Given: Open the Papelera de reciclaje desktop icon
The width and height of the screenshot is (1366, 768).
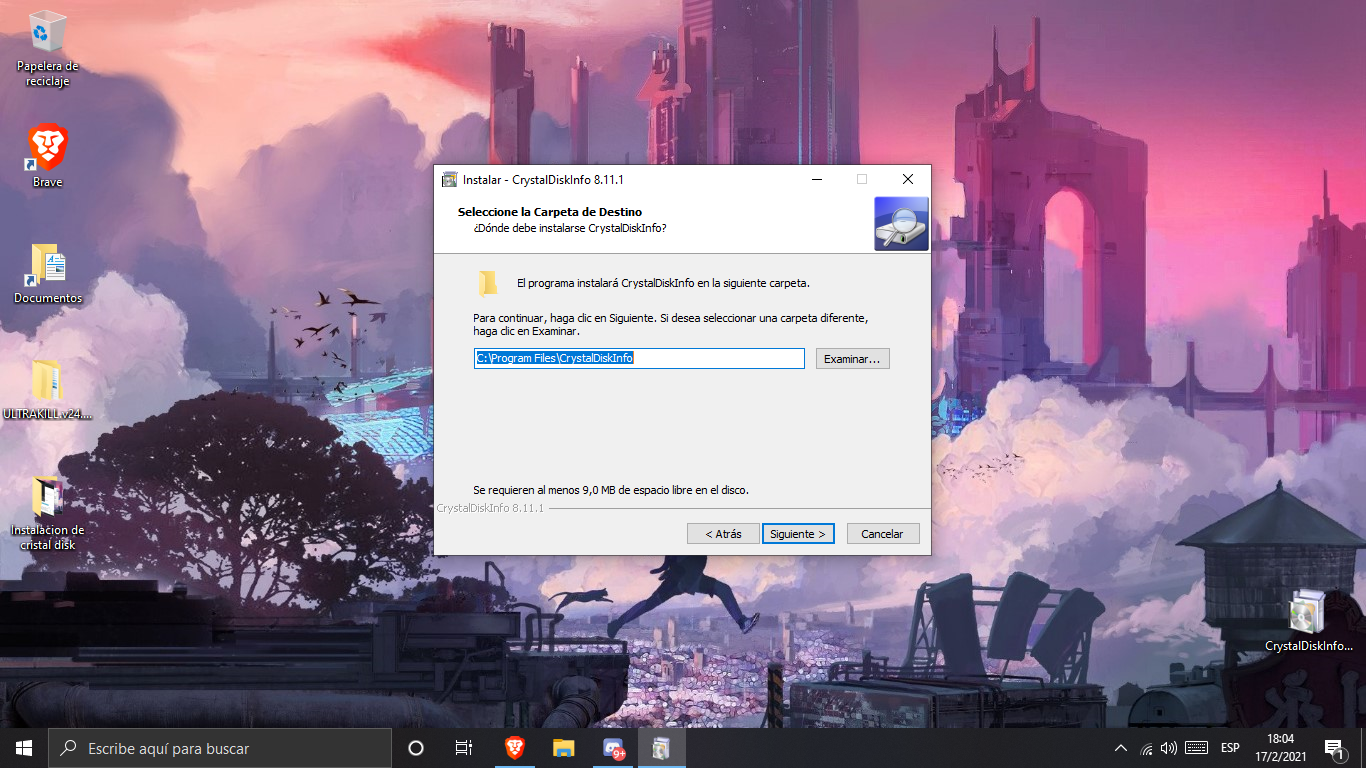Looking at the screenshot, I should [x=47, y=48].
